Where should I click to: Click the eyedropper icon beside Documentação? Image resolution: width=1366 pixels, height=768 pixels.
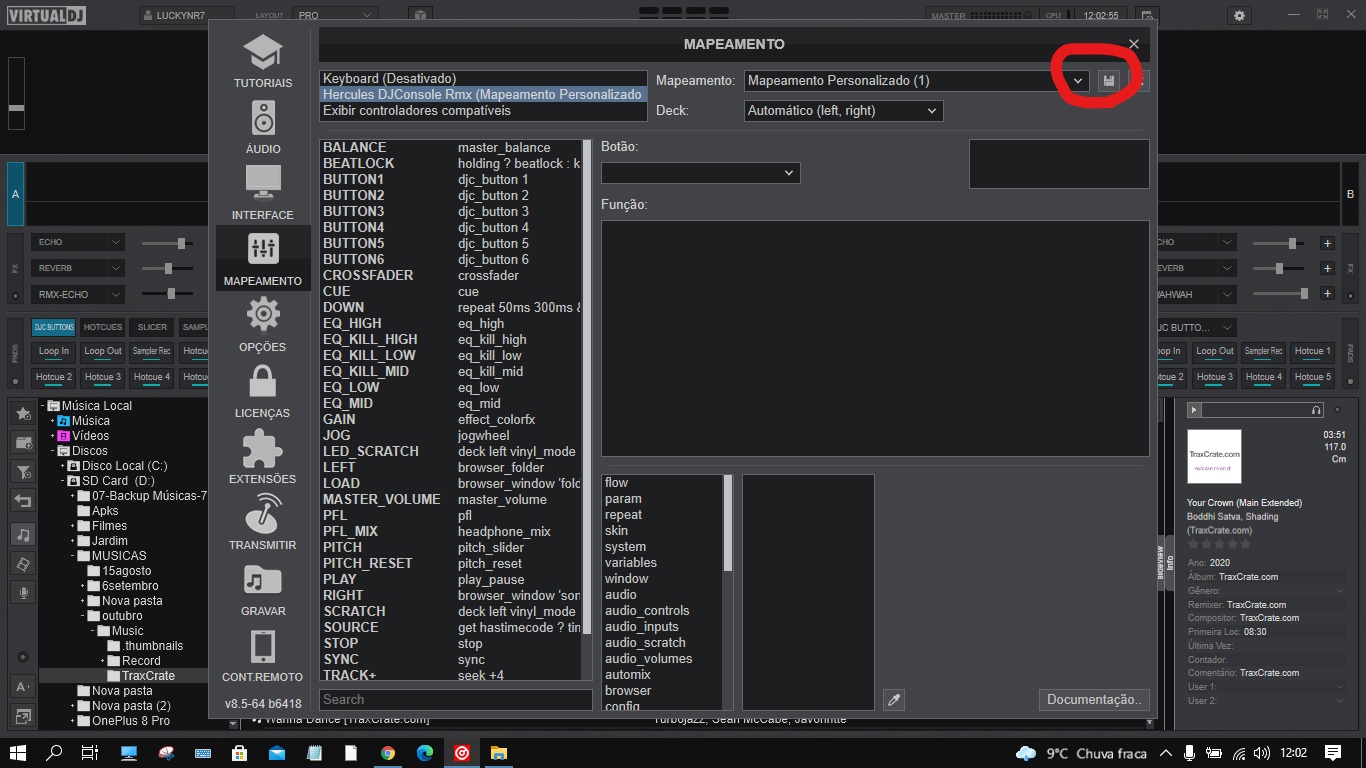pyautogui.click(x=894, y=700)
